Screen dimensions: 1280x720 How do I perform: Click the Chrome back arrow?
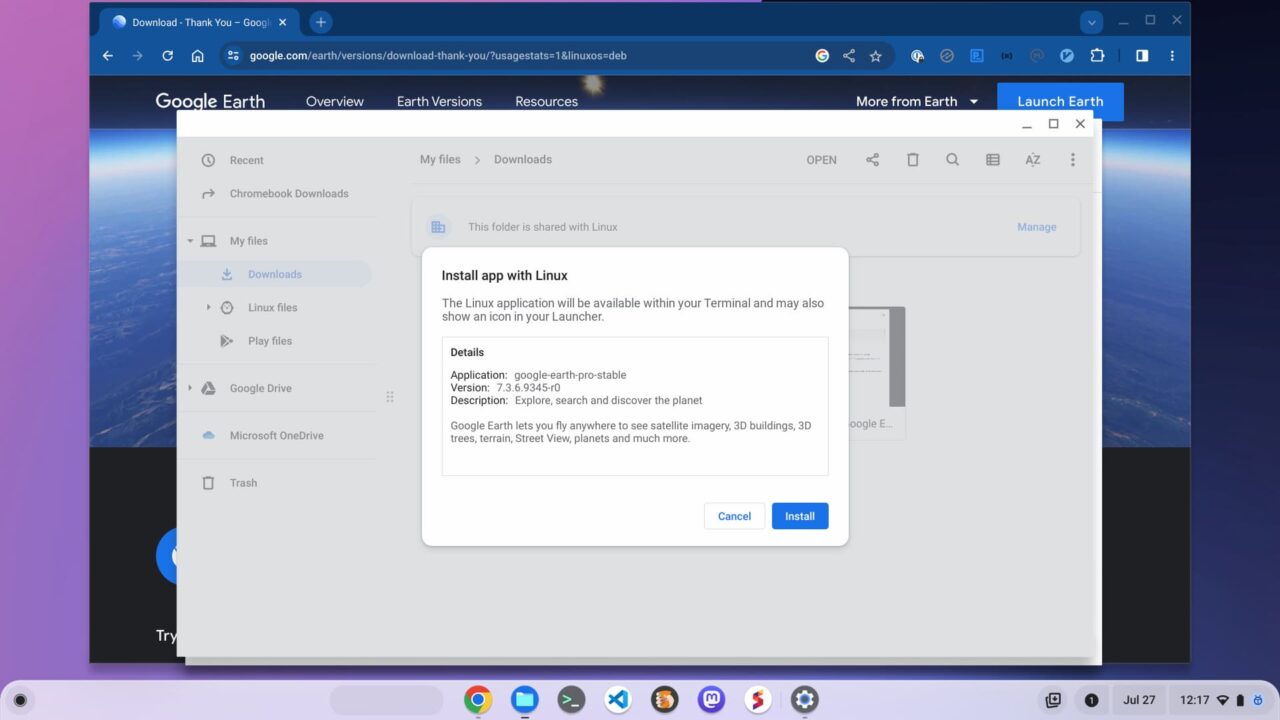(x=108, y=56)
